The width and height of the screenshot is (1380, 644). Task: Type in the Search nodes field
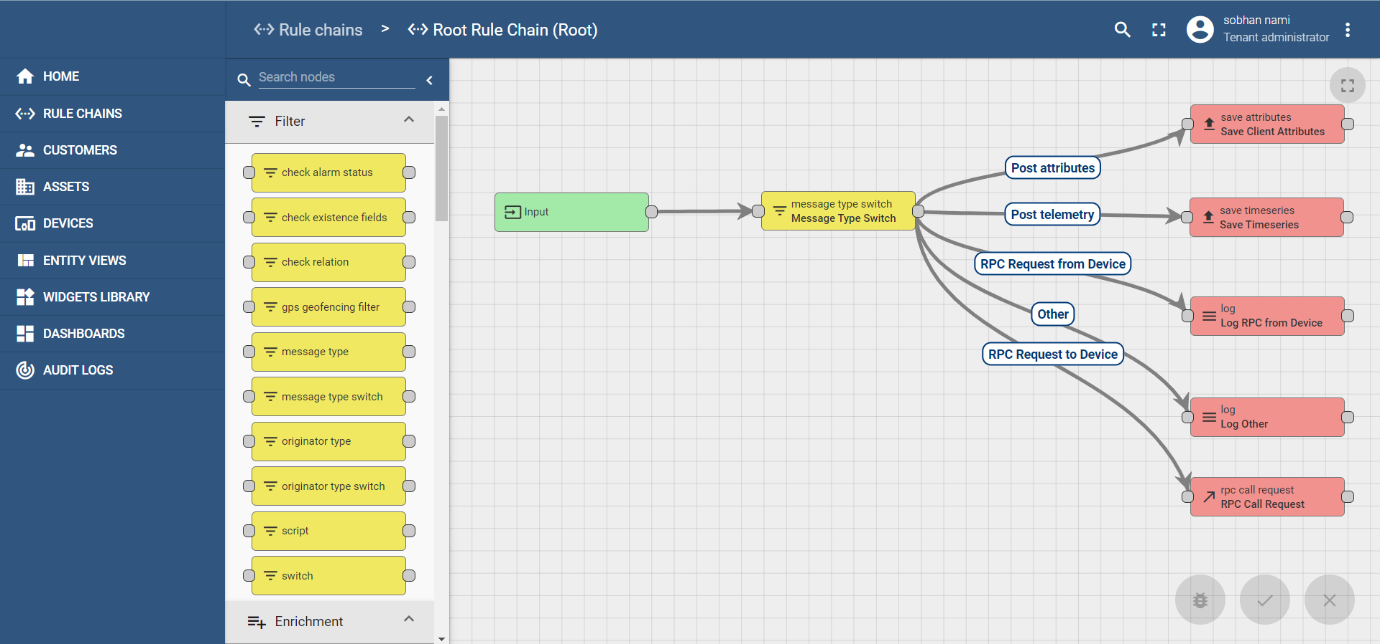click(x=335, y=78)
